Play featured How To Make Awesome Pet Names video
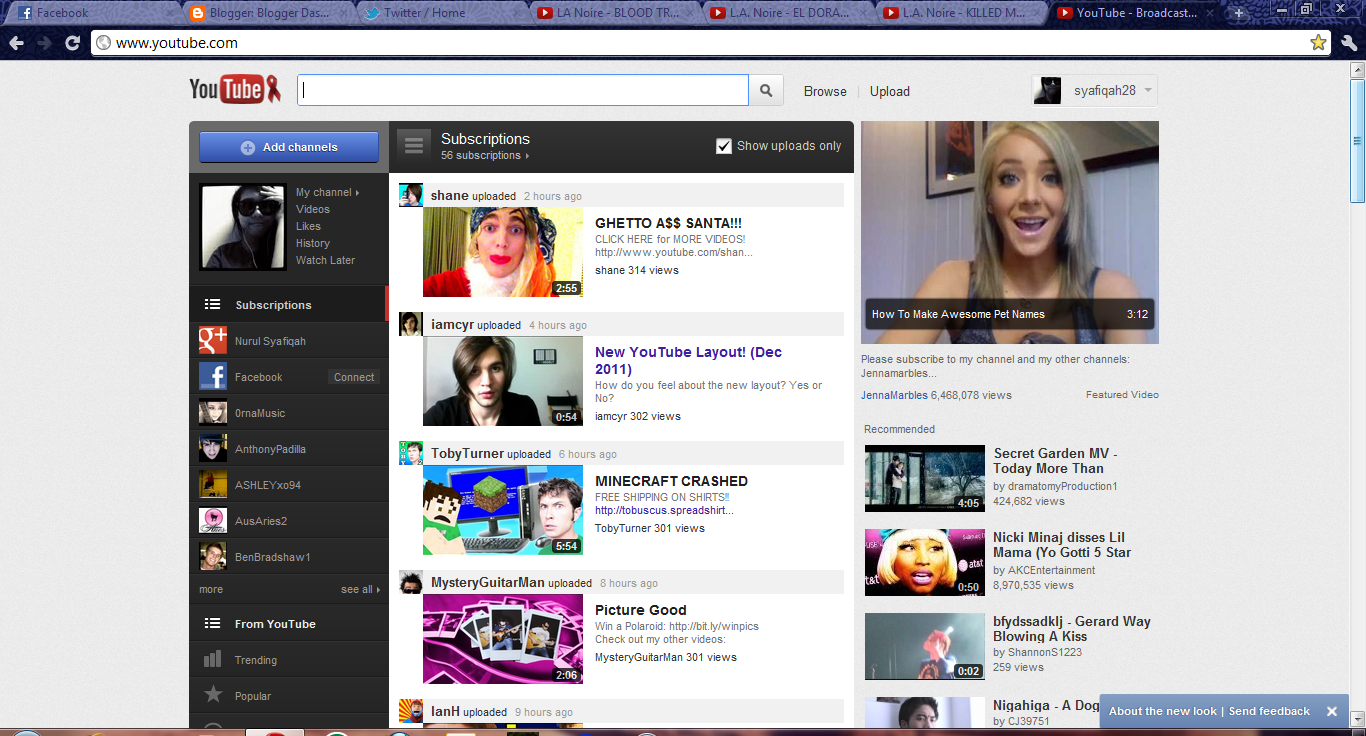Screen dimensions: 1366x736 [1010, 232]
